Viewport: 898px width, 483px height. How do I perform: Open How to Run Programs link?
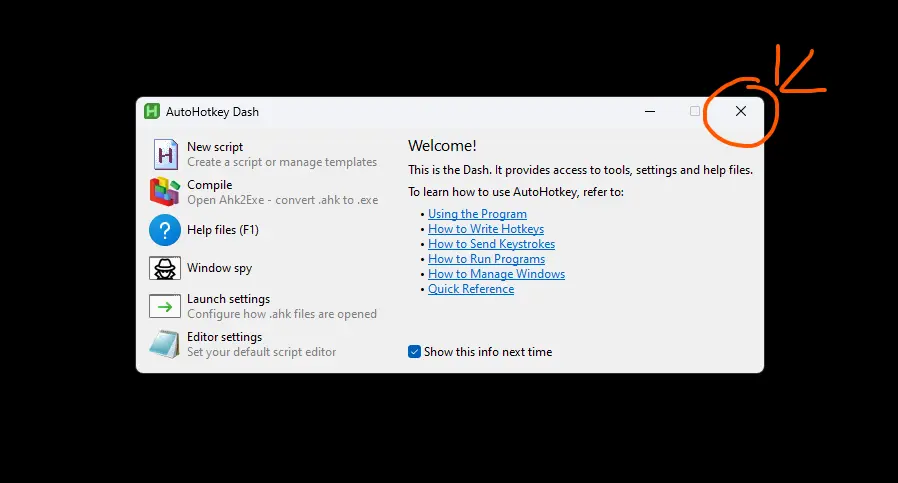click(486, 259)
